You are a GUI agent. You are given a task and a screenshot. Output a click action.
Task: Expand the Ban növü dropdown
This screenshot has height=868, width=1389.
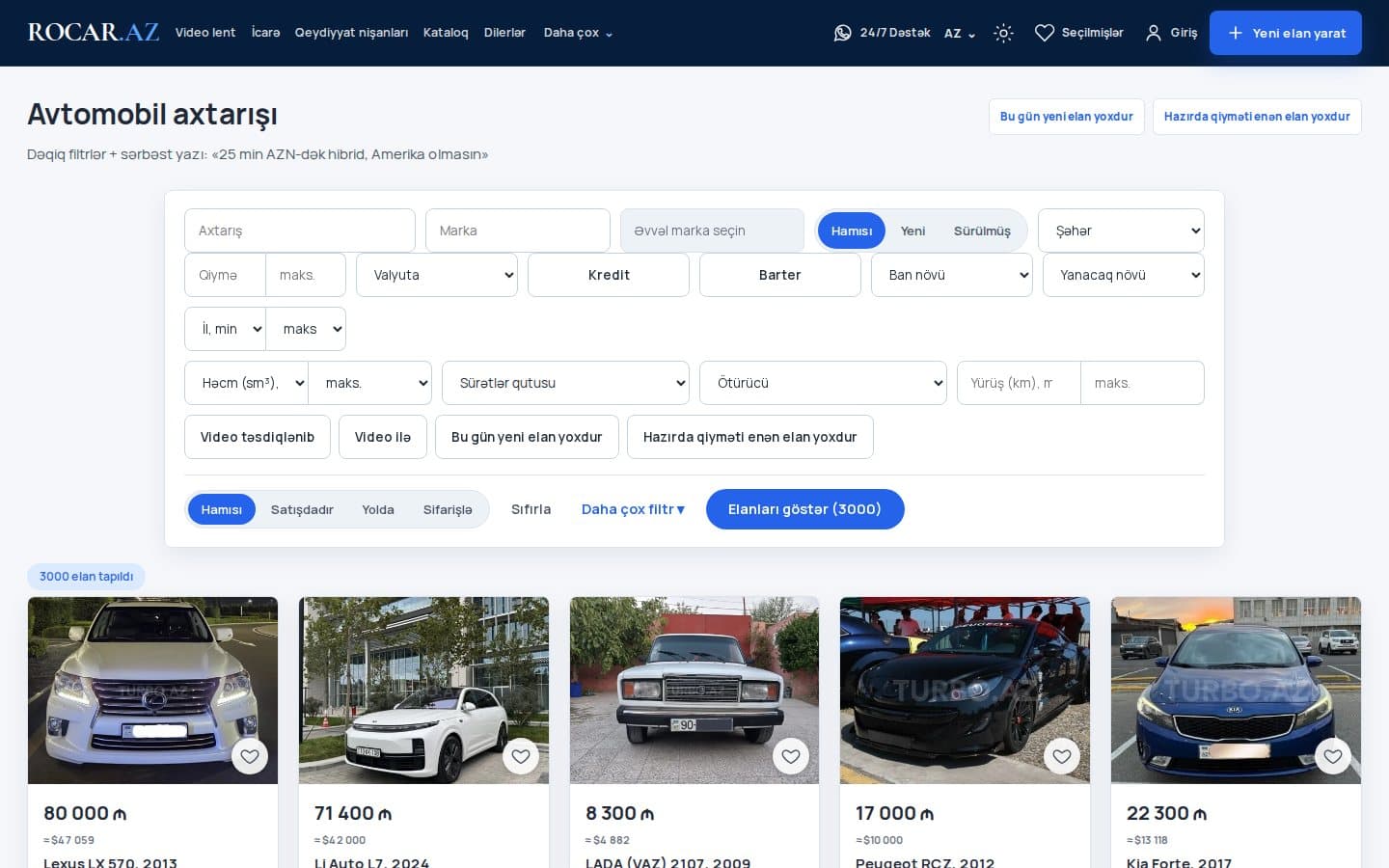click(952, 275)
